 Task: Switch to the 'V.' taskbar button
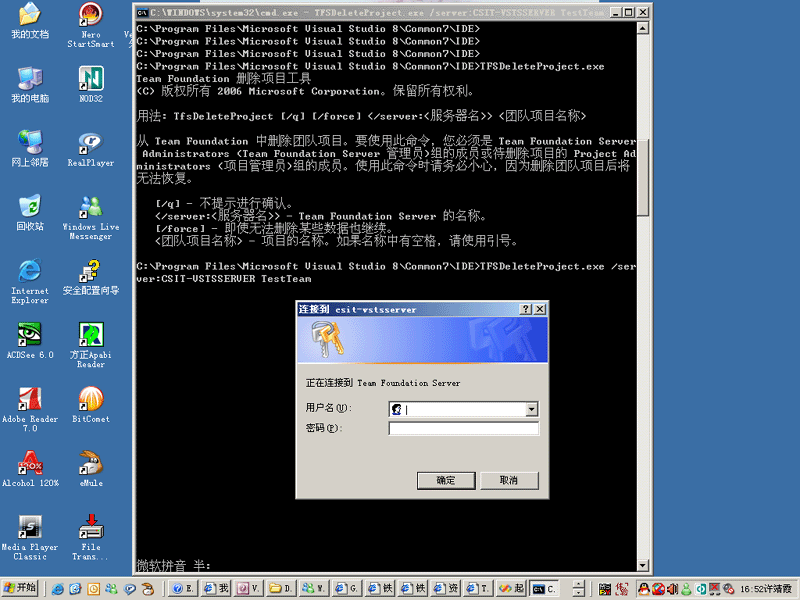pos(248,589)
